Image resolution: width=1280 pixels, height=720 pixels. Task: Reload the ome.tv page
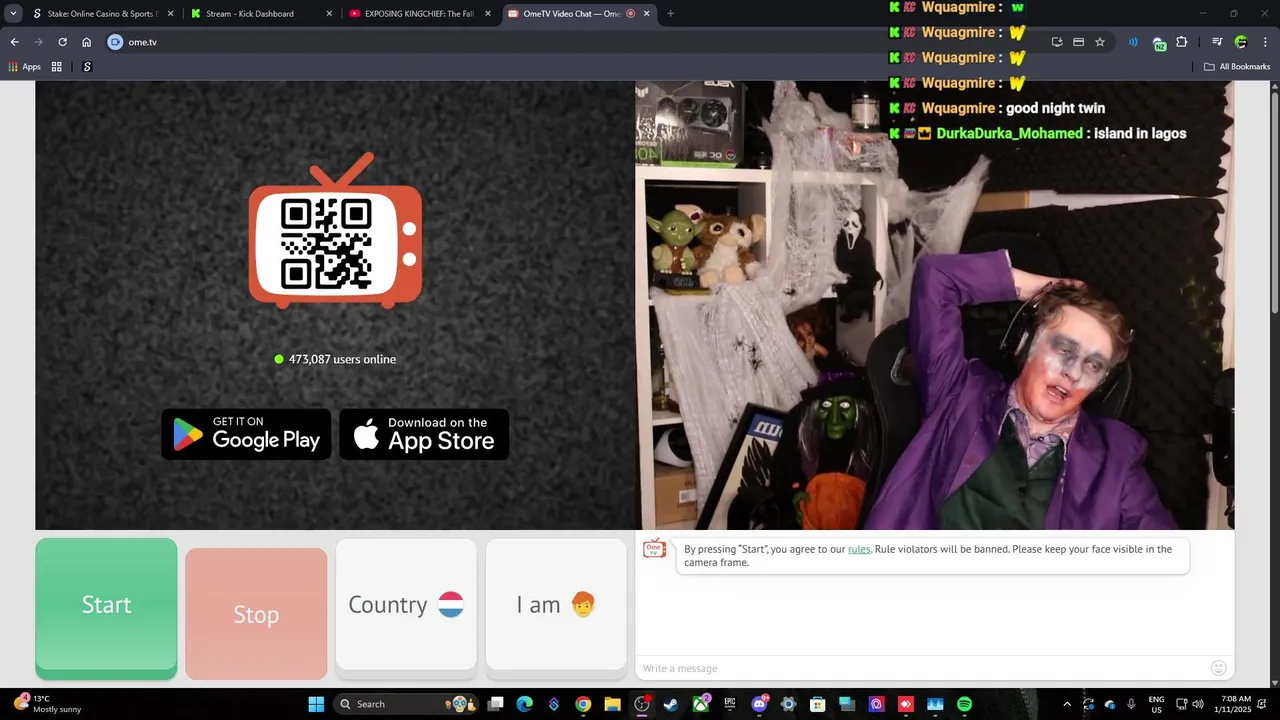tap(63, 42)
